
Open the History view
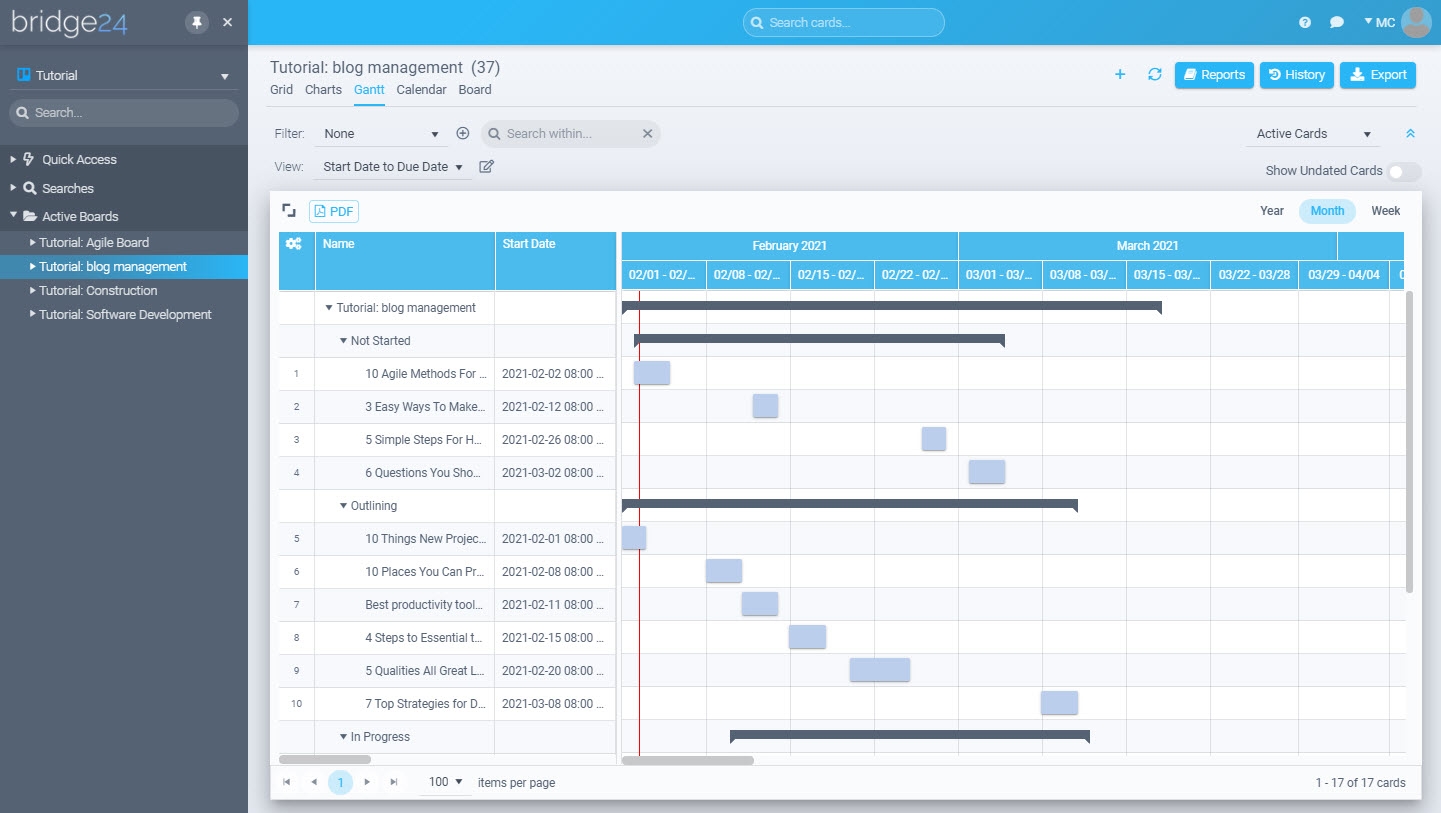(1296, 75)
